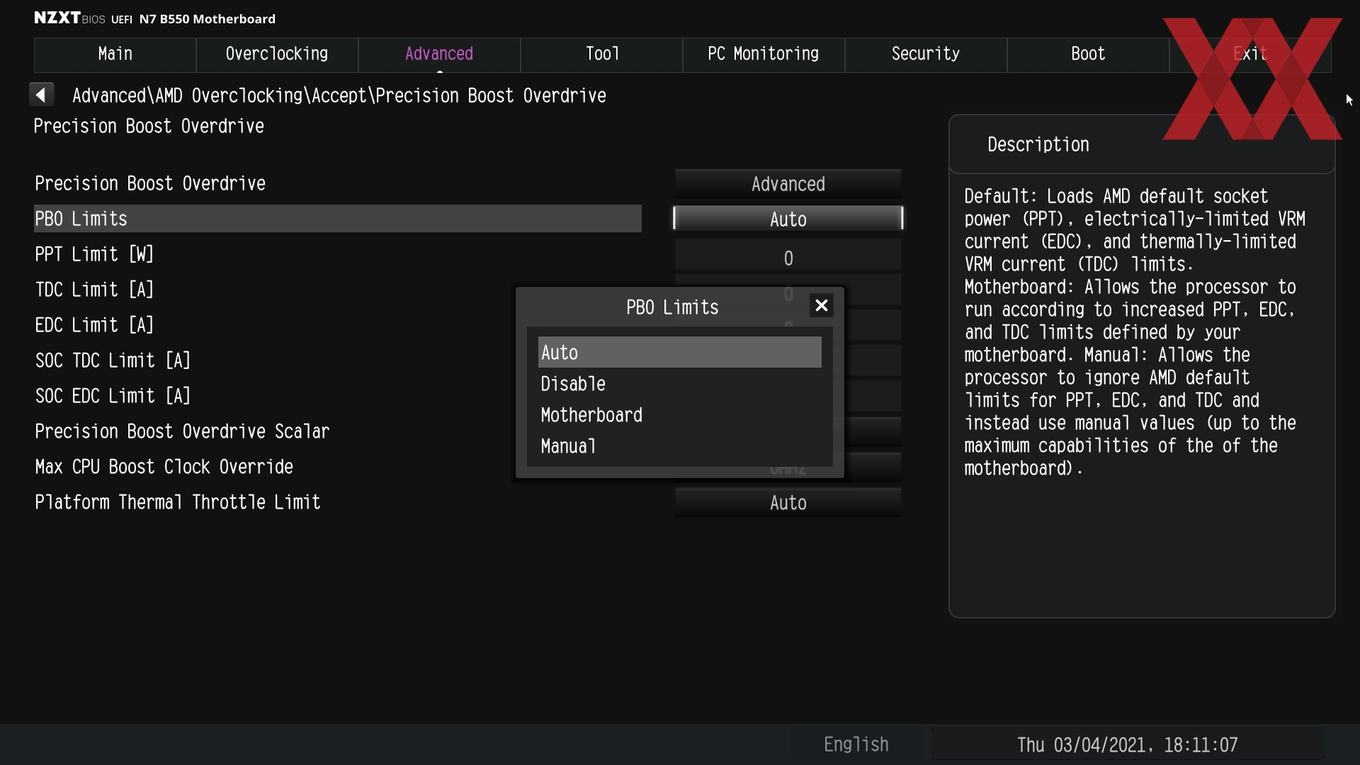Open the Main tab

[115, 54]
